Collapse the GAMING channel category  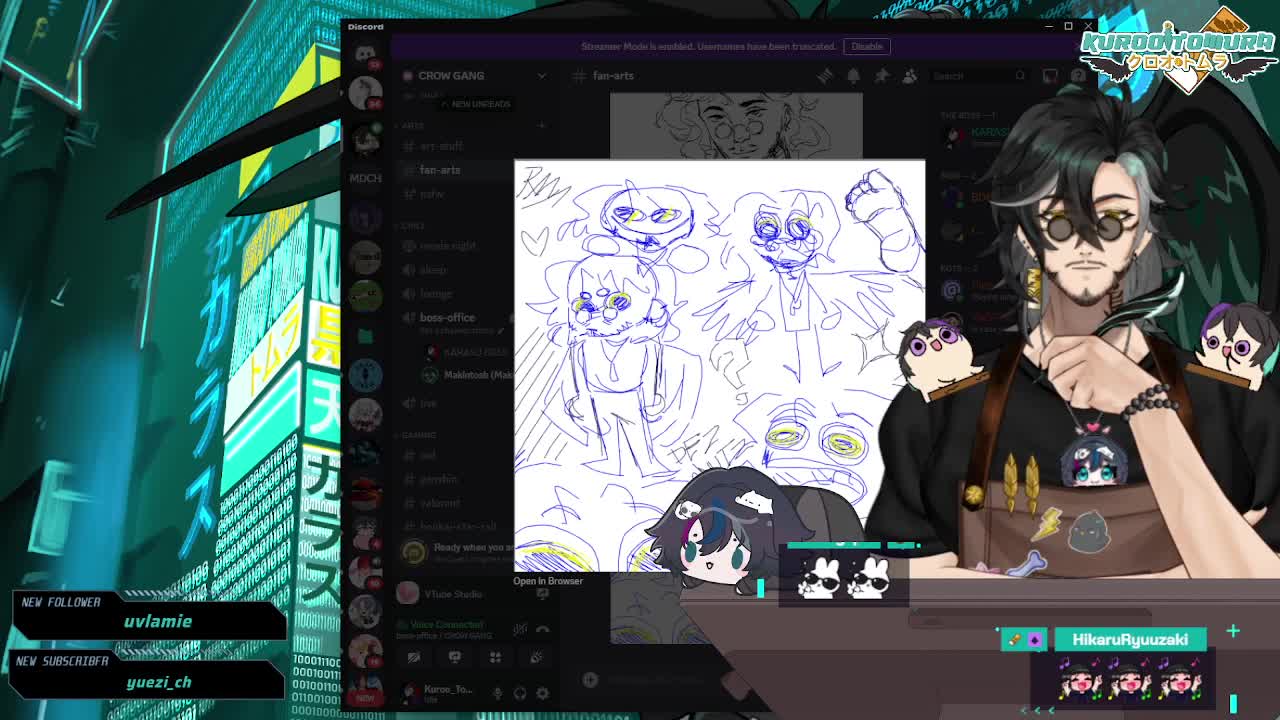click(x=418, y=435)
